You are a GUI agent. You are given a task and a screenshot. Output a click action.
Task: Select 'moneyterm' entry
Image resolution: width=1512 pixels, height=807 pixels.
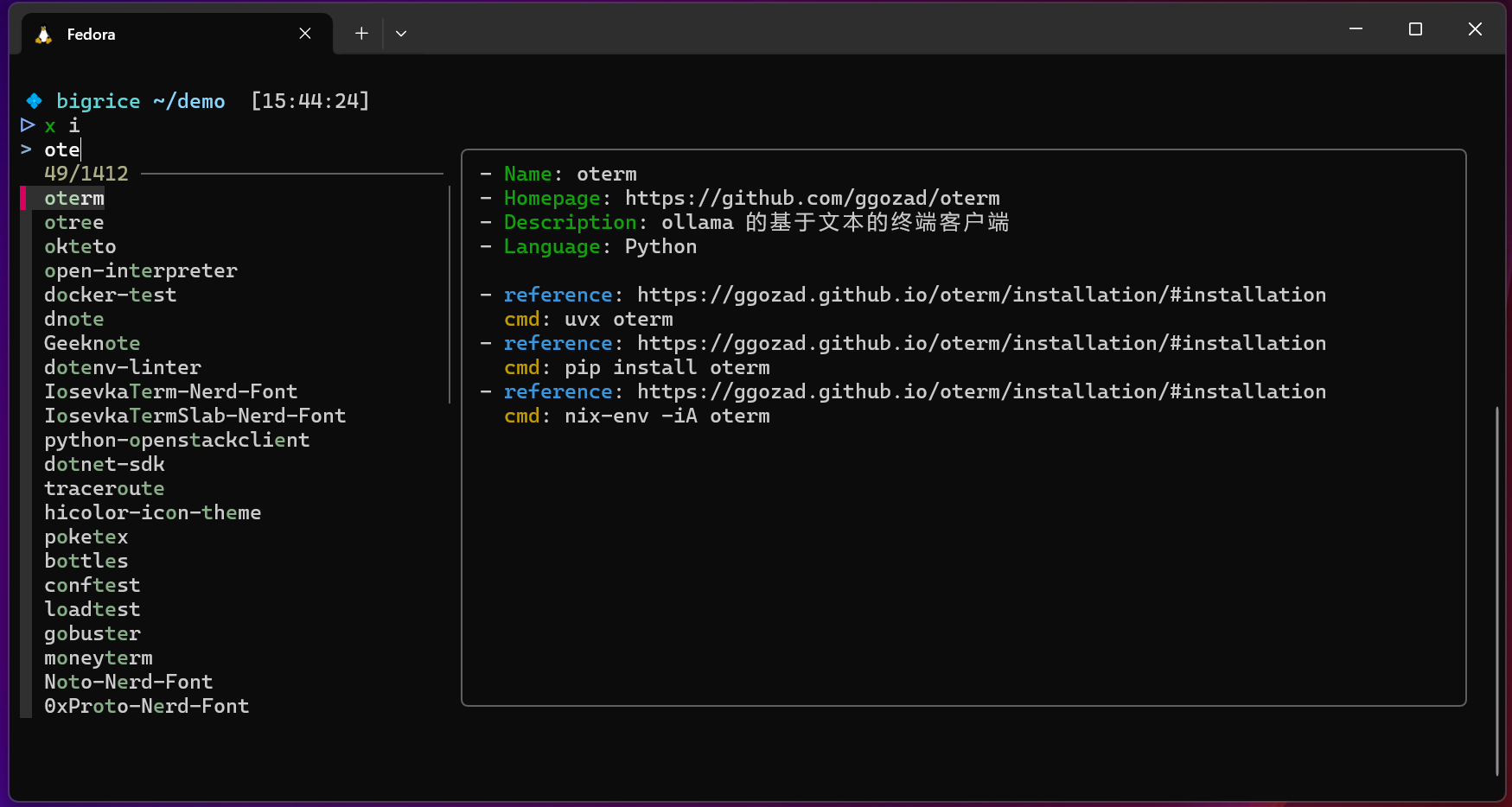[99, 658]
